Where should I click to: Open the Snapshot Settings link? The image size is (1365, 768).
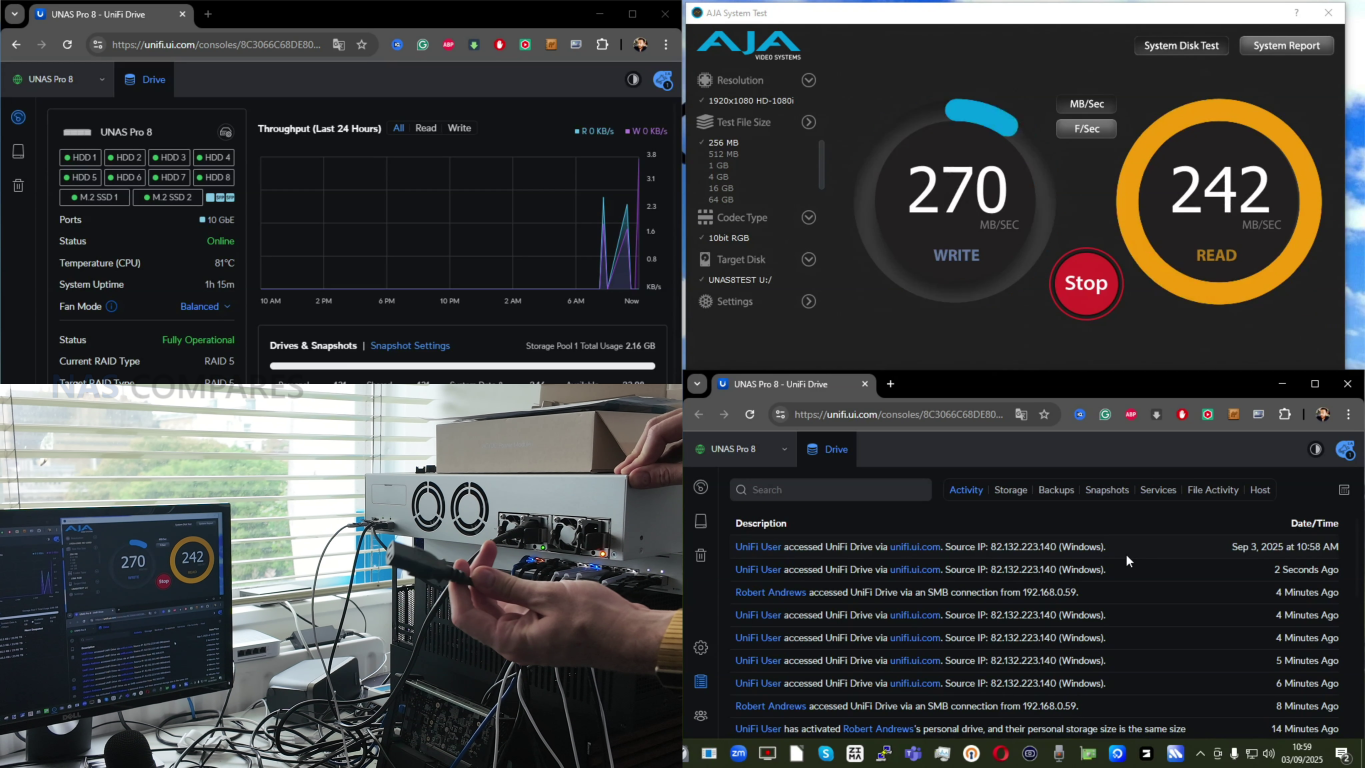coord(410,345)
